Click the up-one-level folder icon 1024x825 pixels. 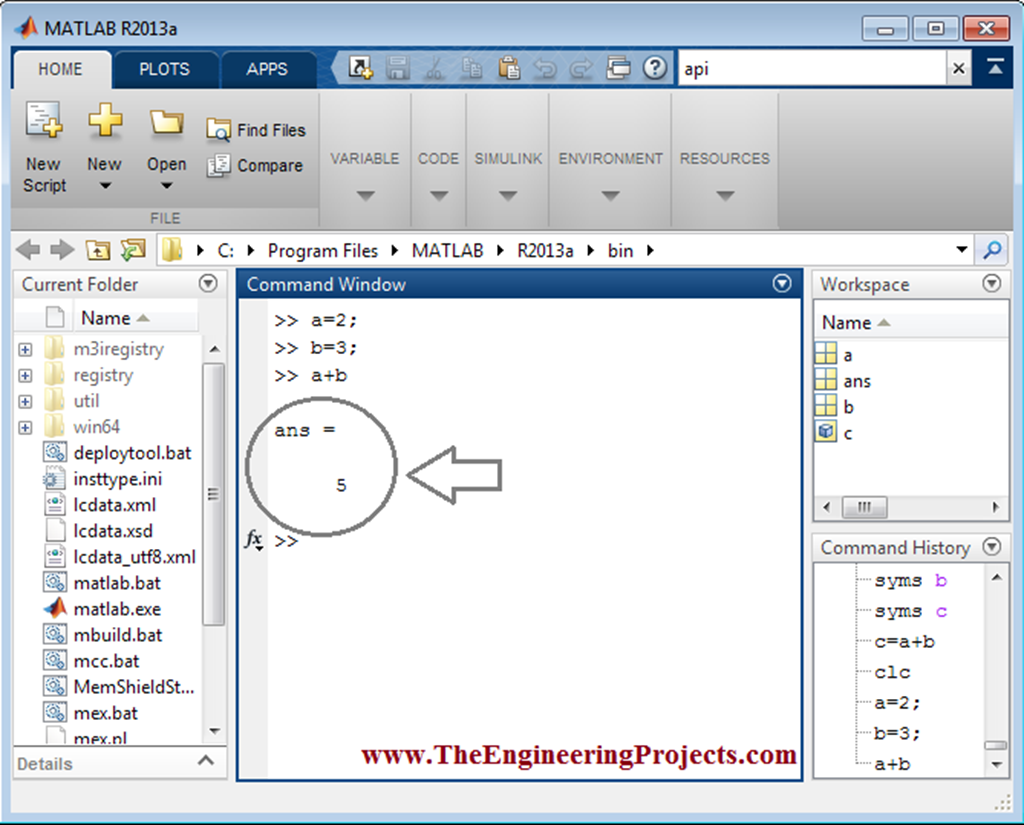click(98, 250)
